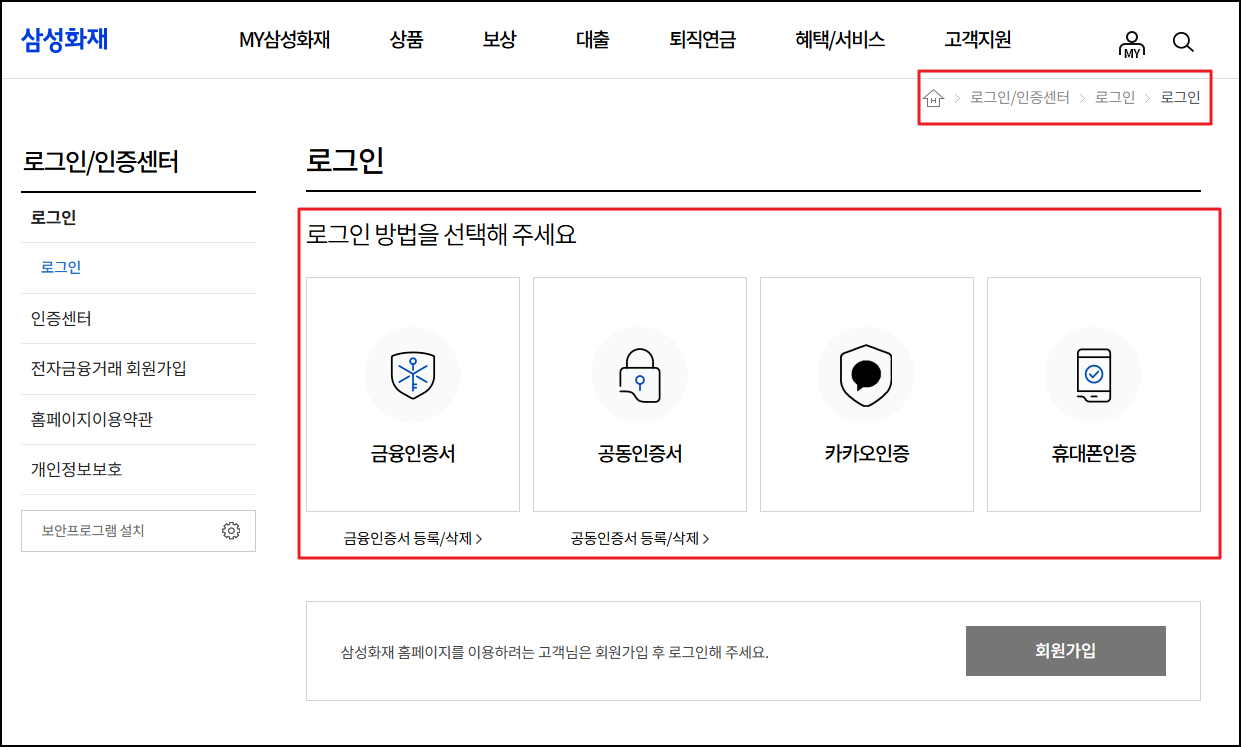This screenshot has height=747, width=1241.
Task: Click the 카카오인증 speech bubble shield icon
Action: (866, 375)
